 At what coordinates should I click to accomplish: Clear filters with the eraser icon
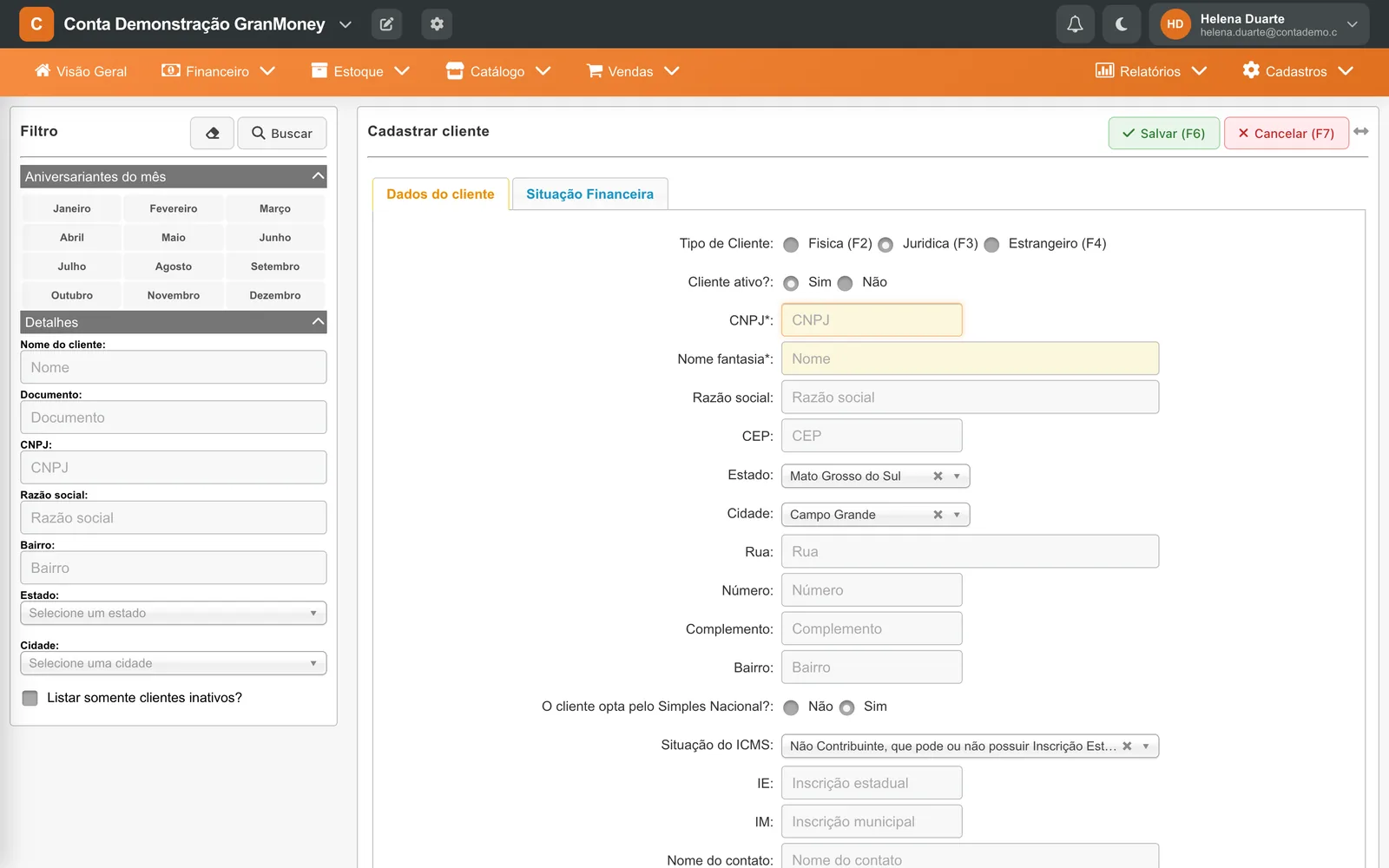(213, 133)
